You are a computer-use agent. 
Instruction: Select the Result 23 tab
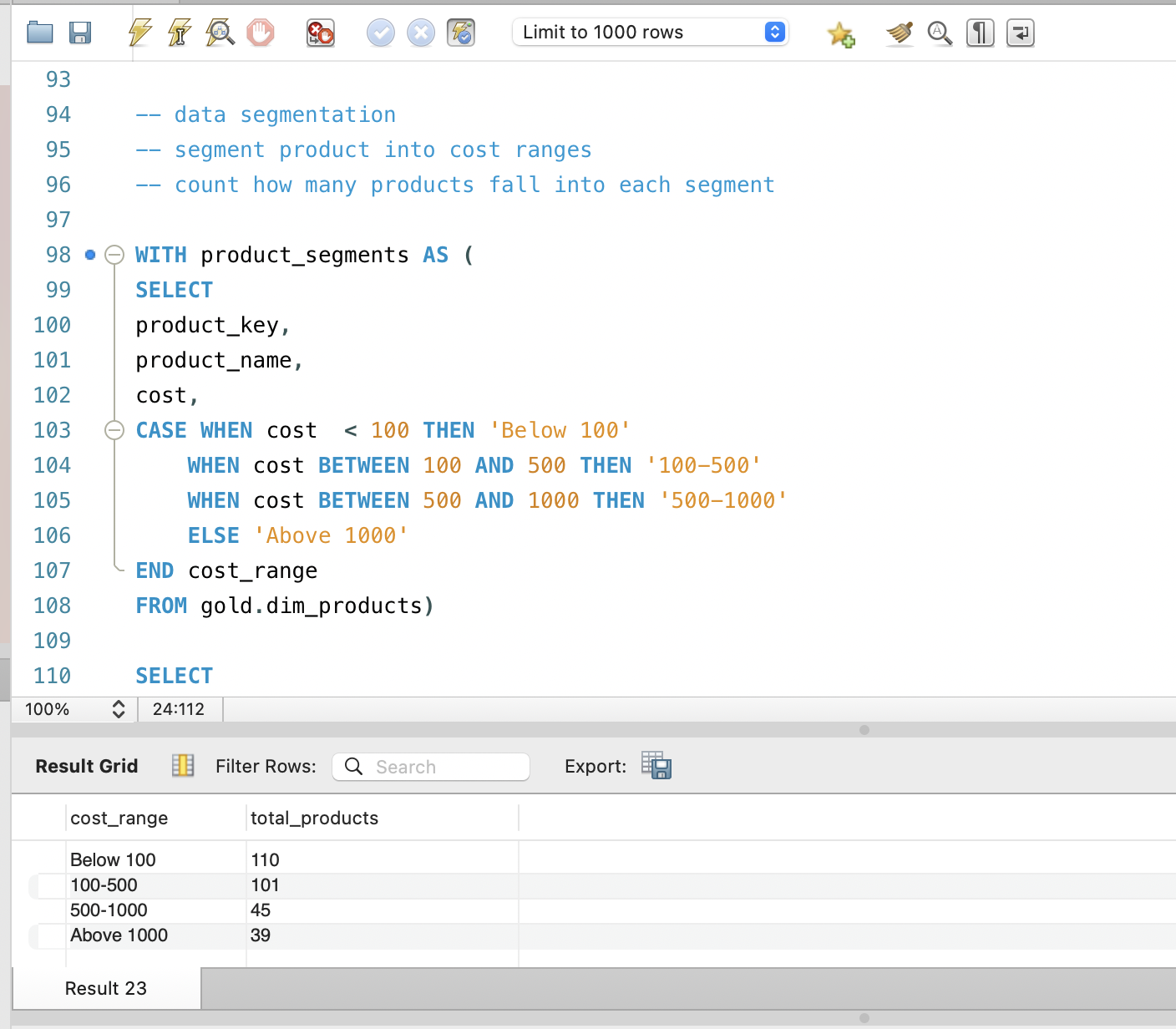tap(106, 989)
